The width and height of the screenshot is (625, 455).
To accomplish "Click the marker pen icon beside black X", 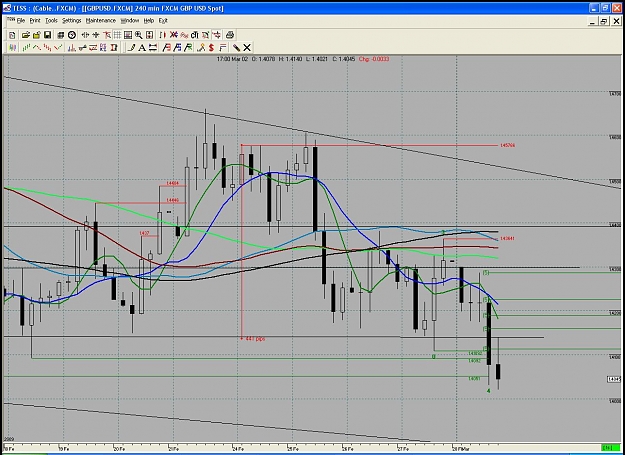I will pyautogui.click(x=236, y=48).
